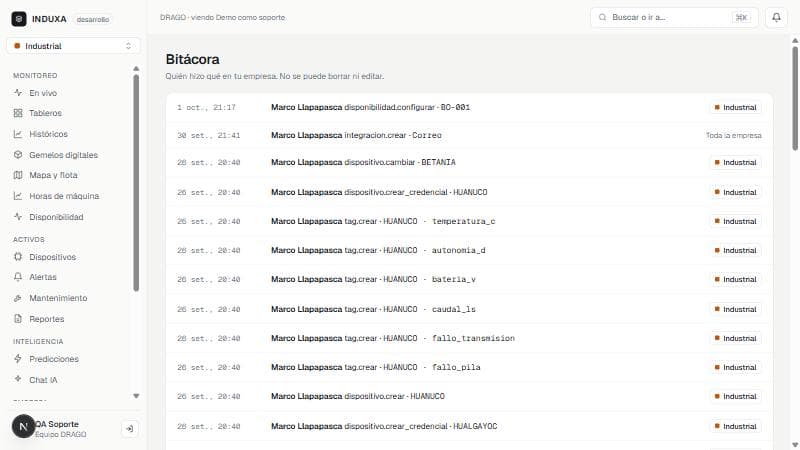Image resolution: width=800 pixels, height=450 pixels.
Task: Select the dispositivo.crear_credencial HUALGAYOC entry
Action: click(469, 426)
